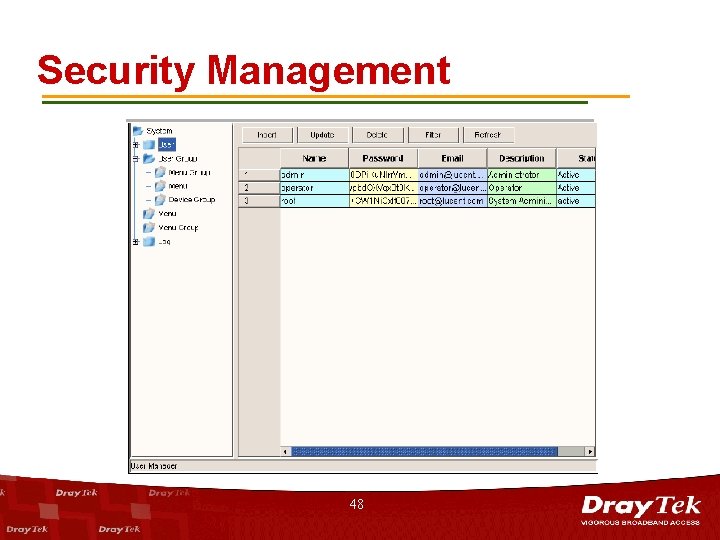Click the Refresh button

pyautogui.click(x=488, y=135)
